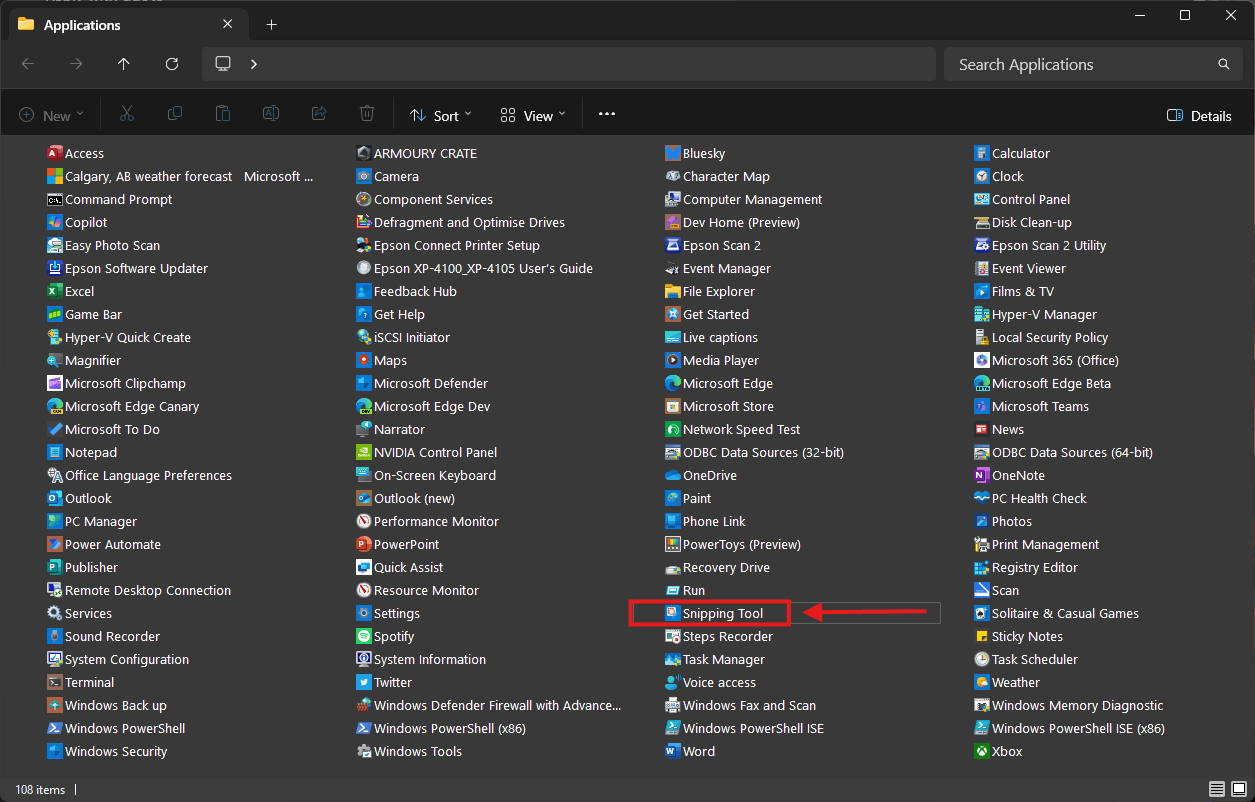Click the Publisher icon
Viewport: 1255px width, 802px height.
coord(56,567)
